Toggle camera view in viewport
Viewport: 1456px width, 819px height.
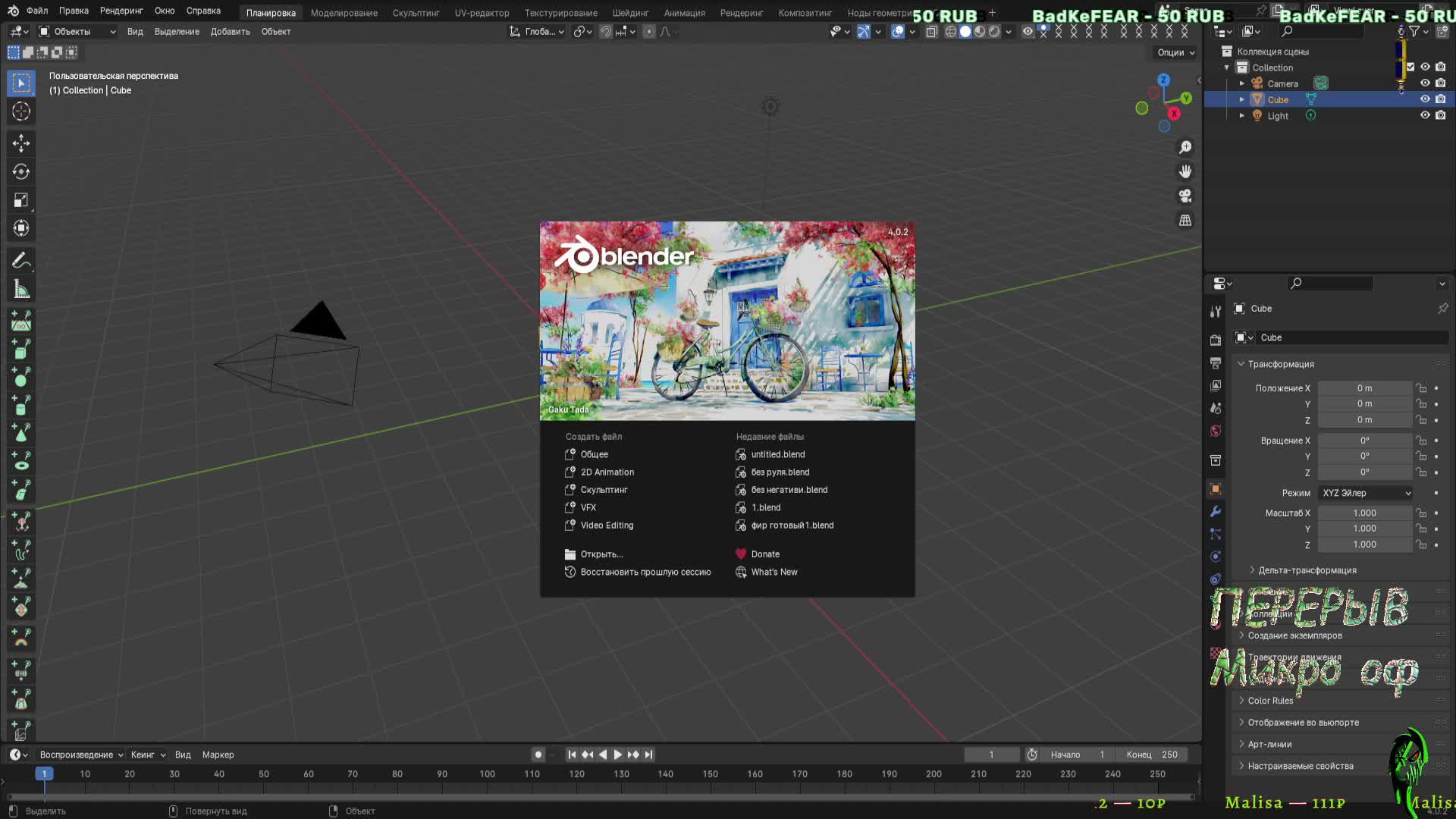tap(1185, 196)
